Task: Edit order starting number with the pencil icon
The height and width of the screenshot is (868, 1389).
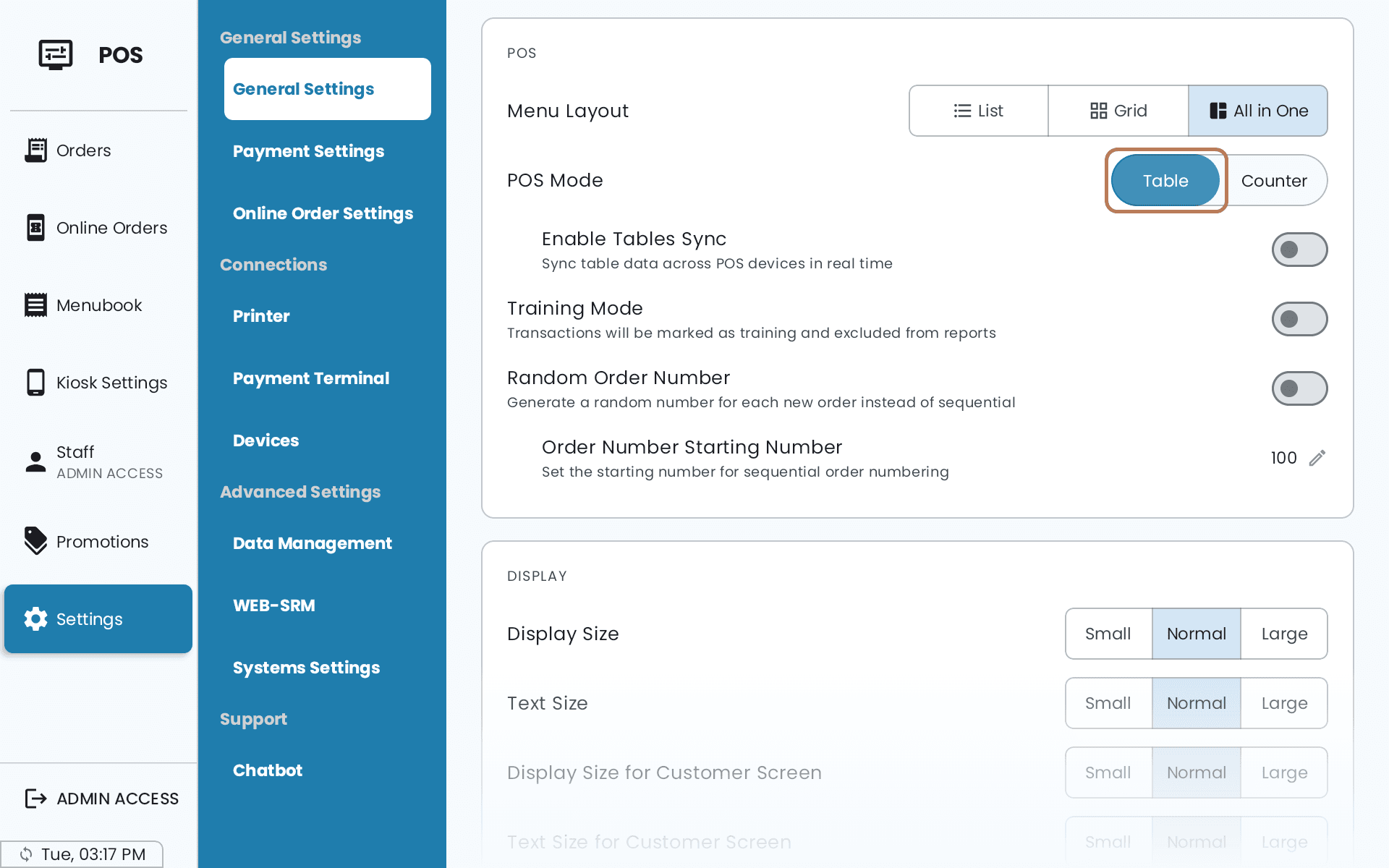Action: pyautogui.click(x=1317, y=458)
